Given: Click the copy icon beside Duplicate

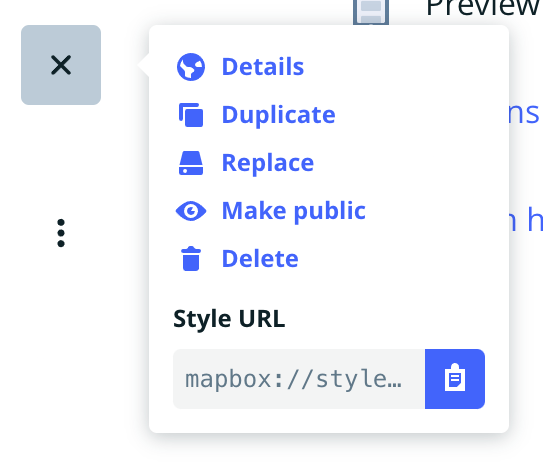Looking at the screenshot, I should [191, 115].
